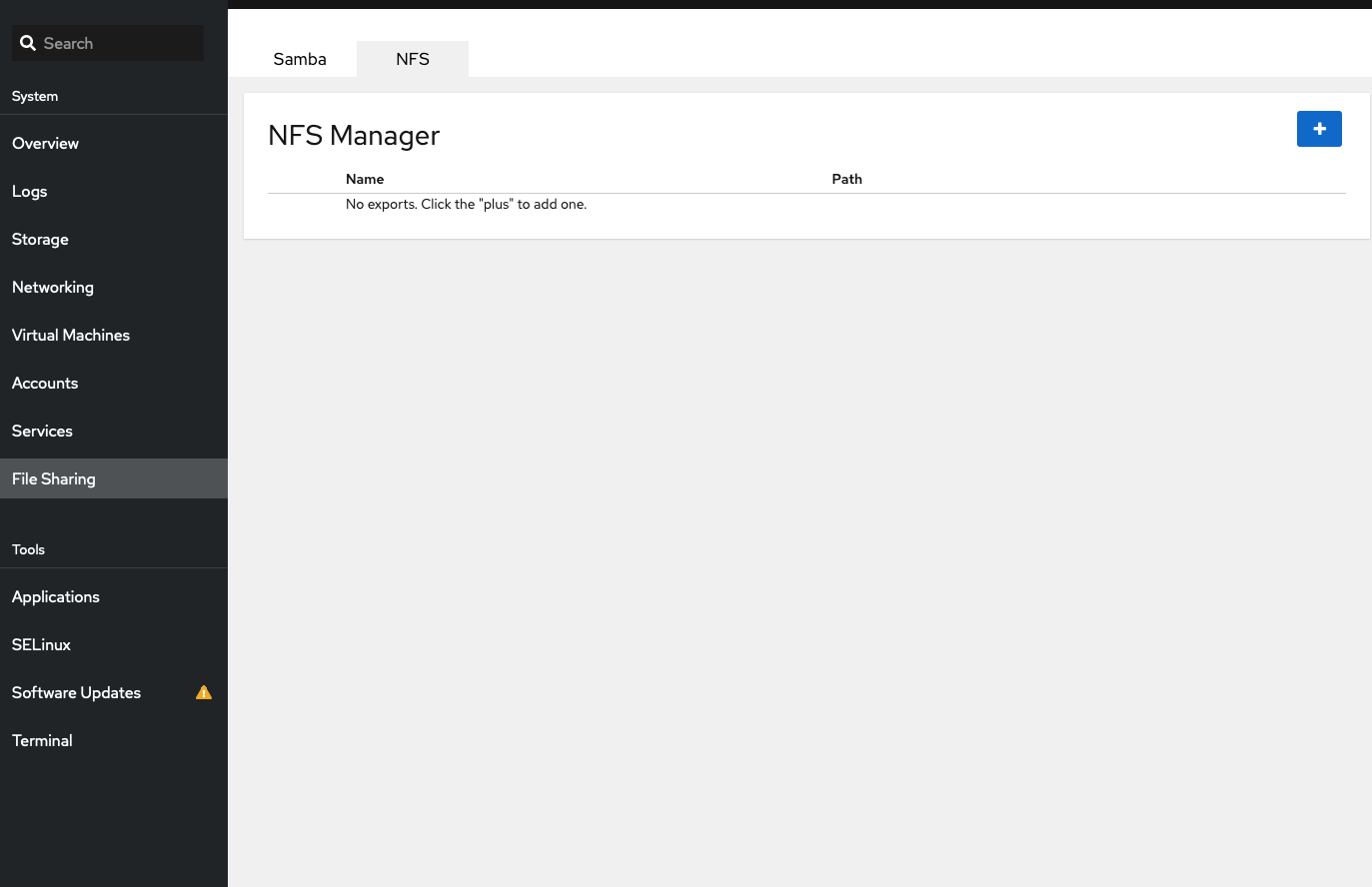The image size is (1372, 887).
Task: Open Software Updates
Action: [114, 692]
